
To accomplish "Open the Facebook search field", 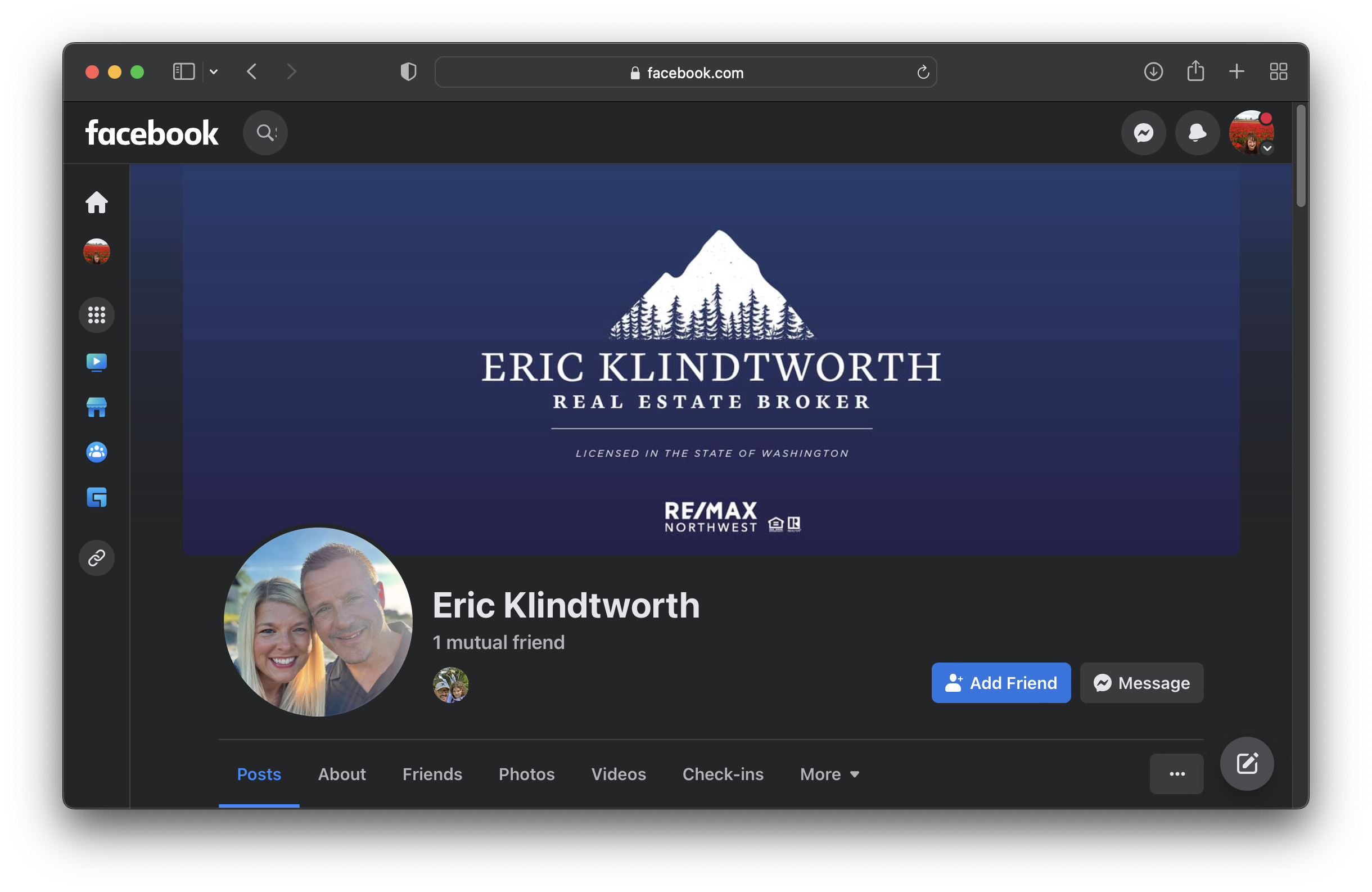I will tap(265, 133).
